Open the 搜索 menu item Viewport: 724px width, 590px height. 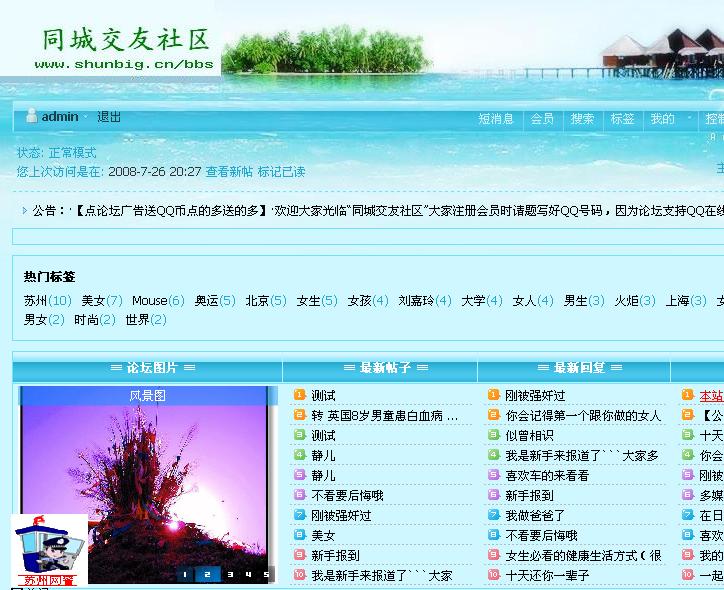point(582,119)
